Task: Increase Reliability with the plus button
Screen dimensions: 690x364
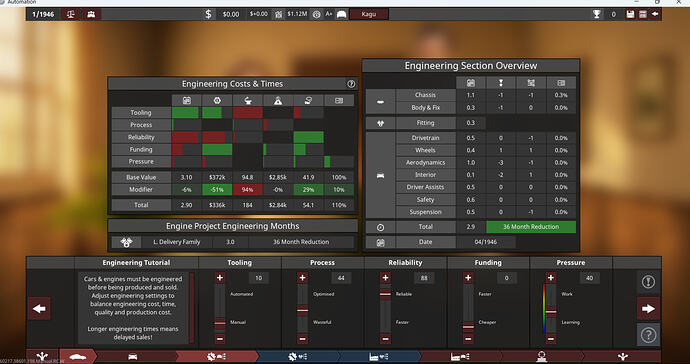Action: [x=385, y=278]
